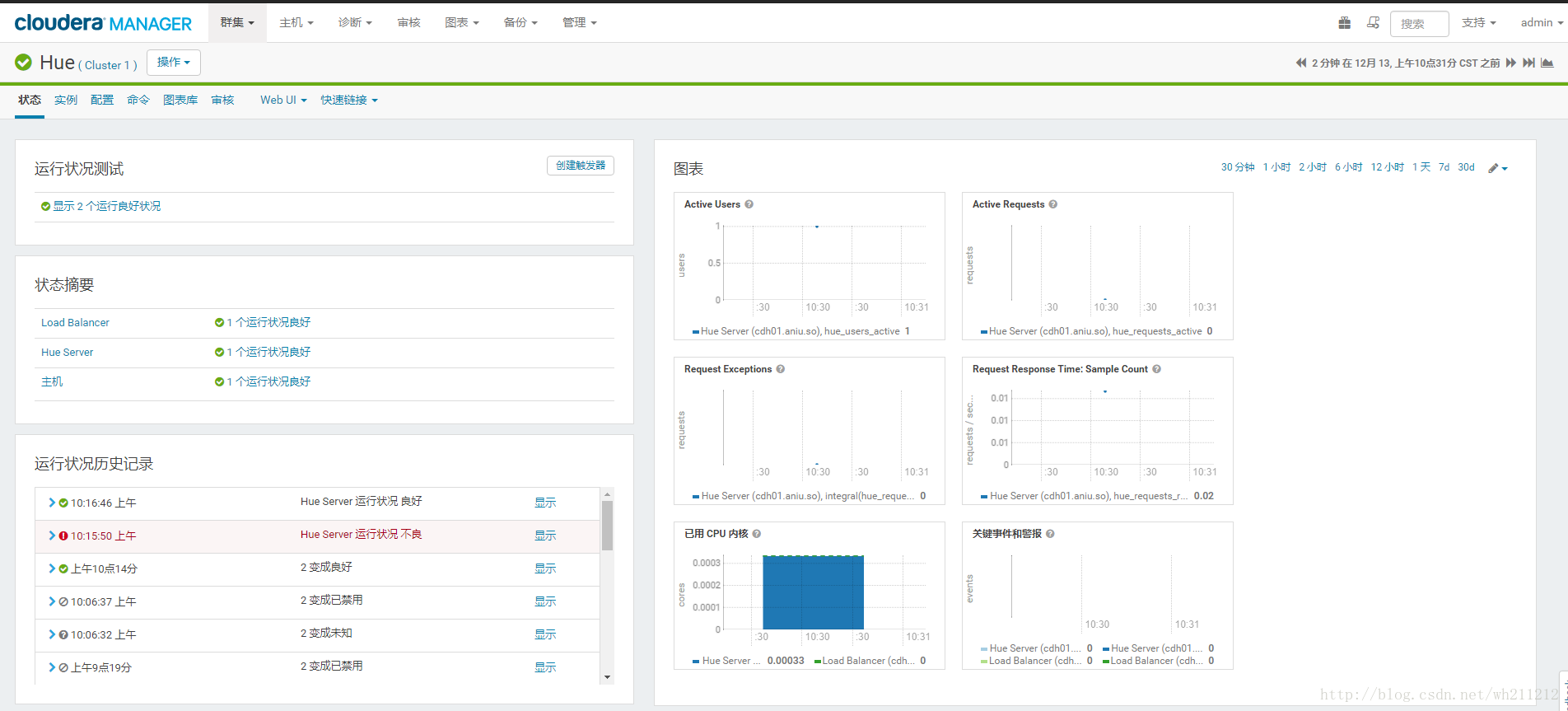Open the admin user dropdown
Viewport: 1568px width, 711px height.
pyautogui.click(x=1542, y=22)
